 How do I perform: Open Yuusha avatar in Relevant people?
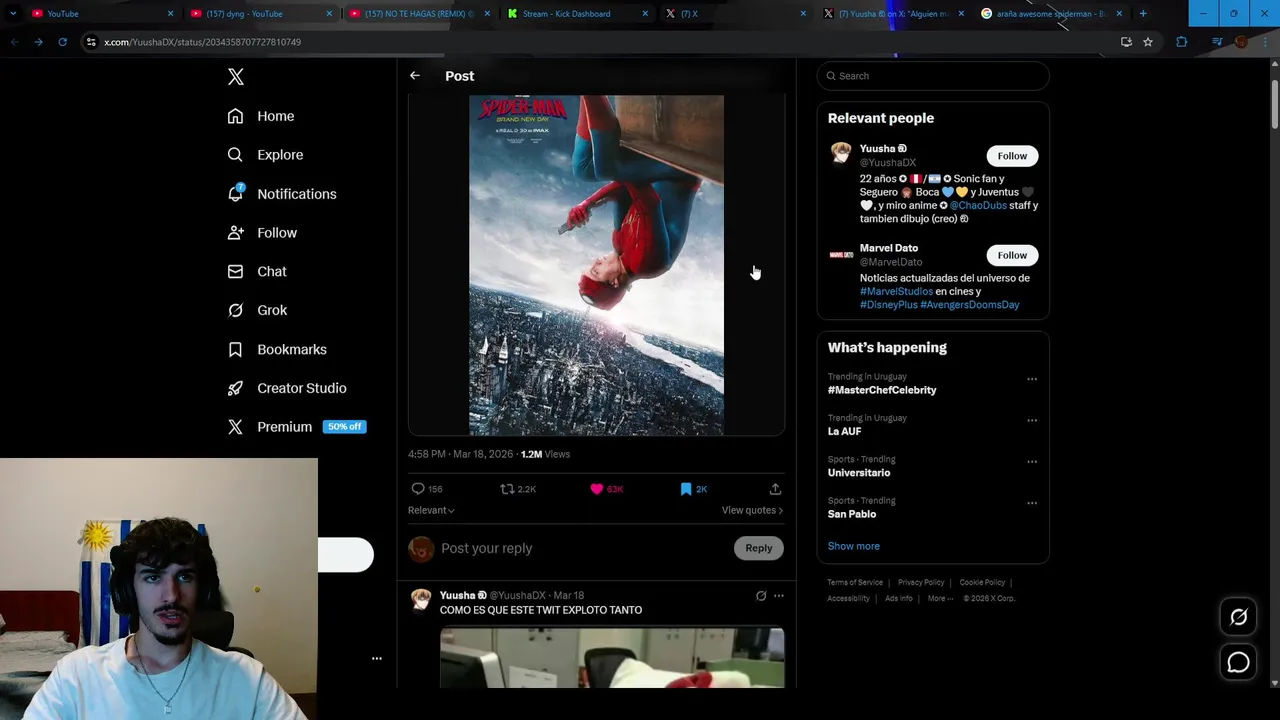[841, 153]
